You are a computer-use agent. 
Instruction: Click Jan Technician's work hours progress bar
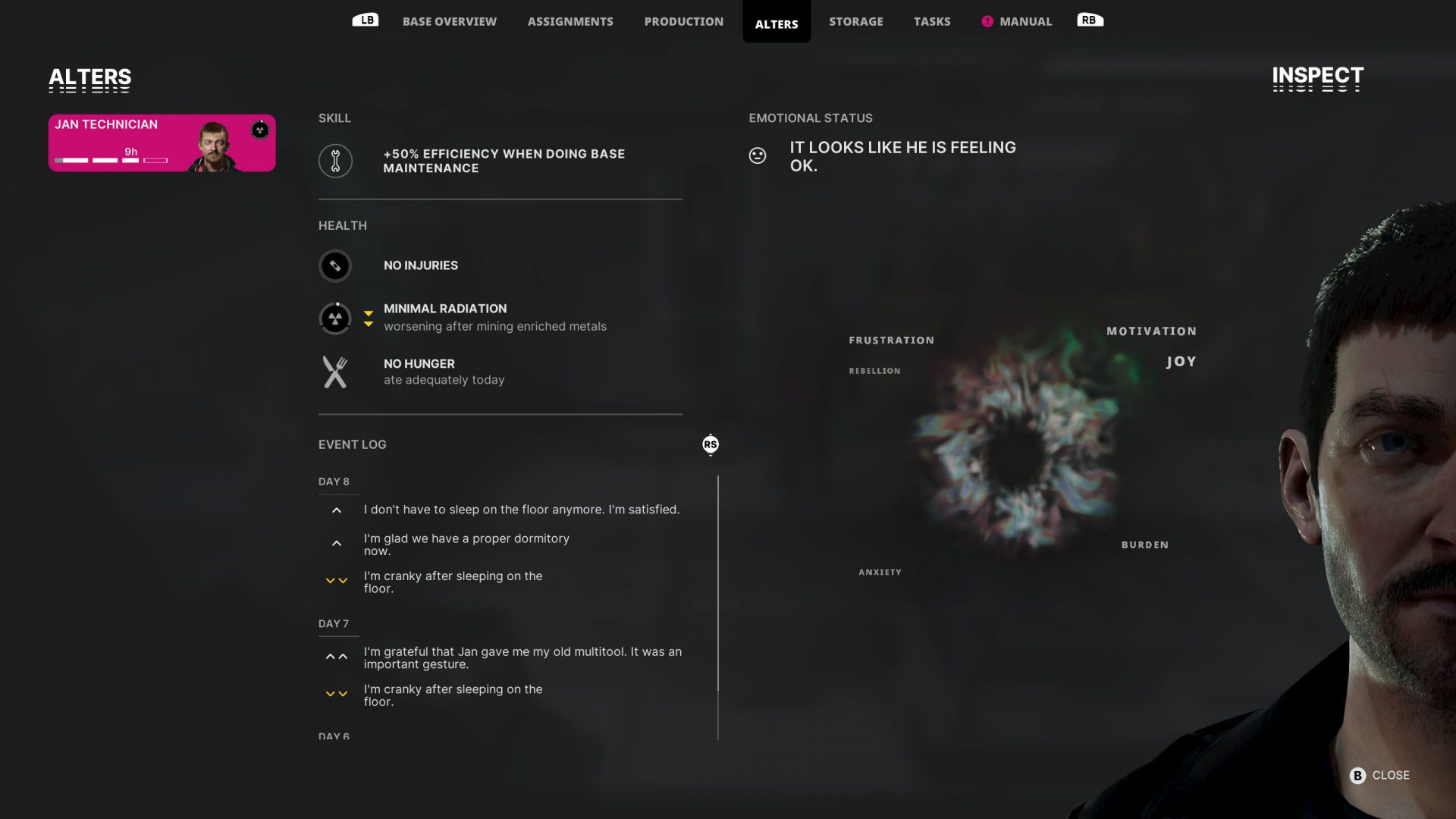point(111,160)
